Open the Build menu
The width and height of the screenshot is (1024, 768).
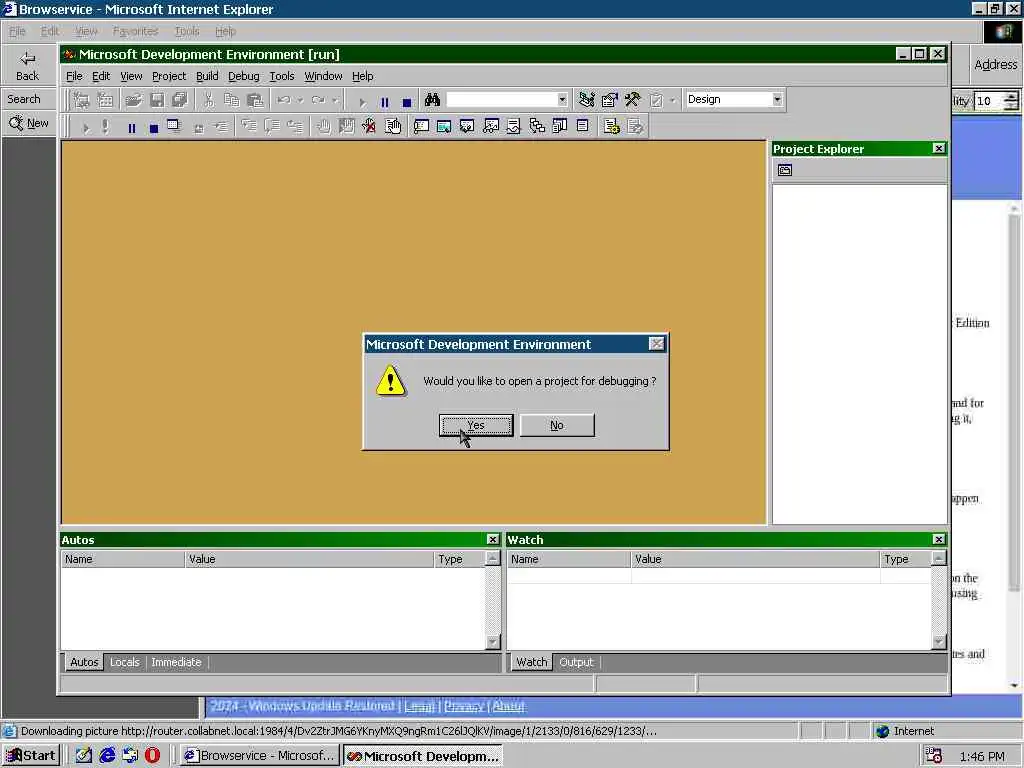pos(207,76)
